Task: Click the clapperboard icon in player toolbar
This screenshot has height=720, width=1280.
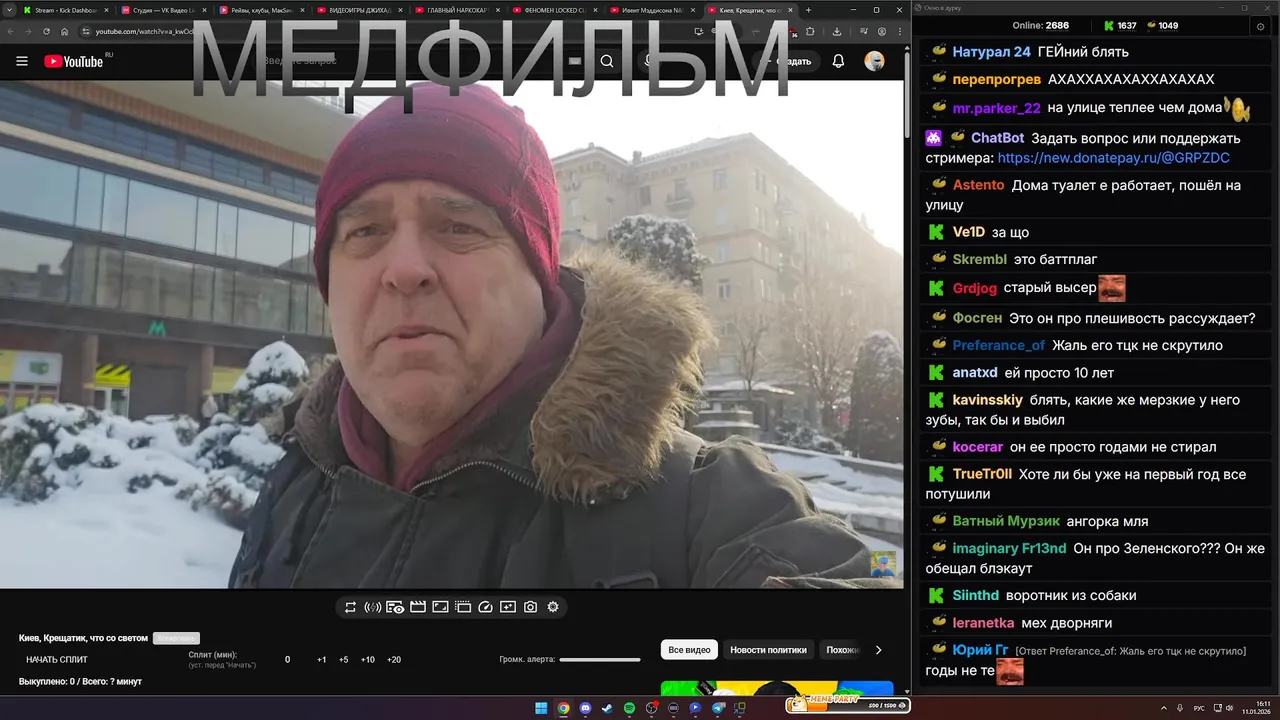Action: coord(418,607)
